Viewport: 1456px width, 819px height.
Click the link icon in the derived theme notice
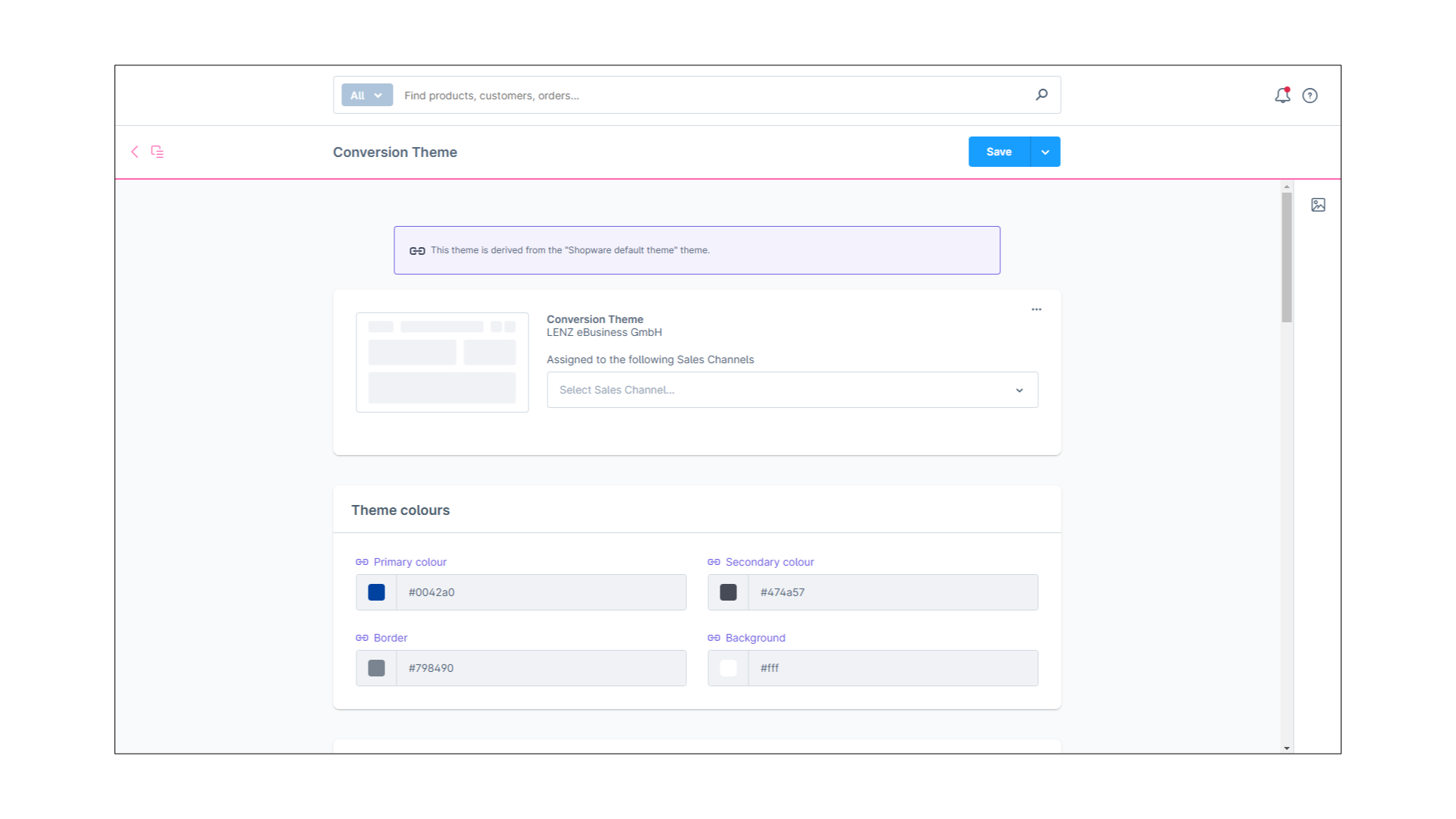pyautogui.click(x=417, y=251)
